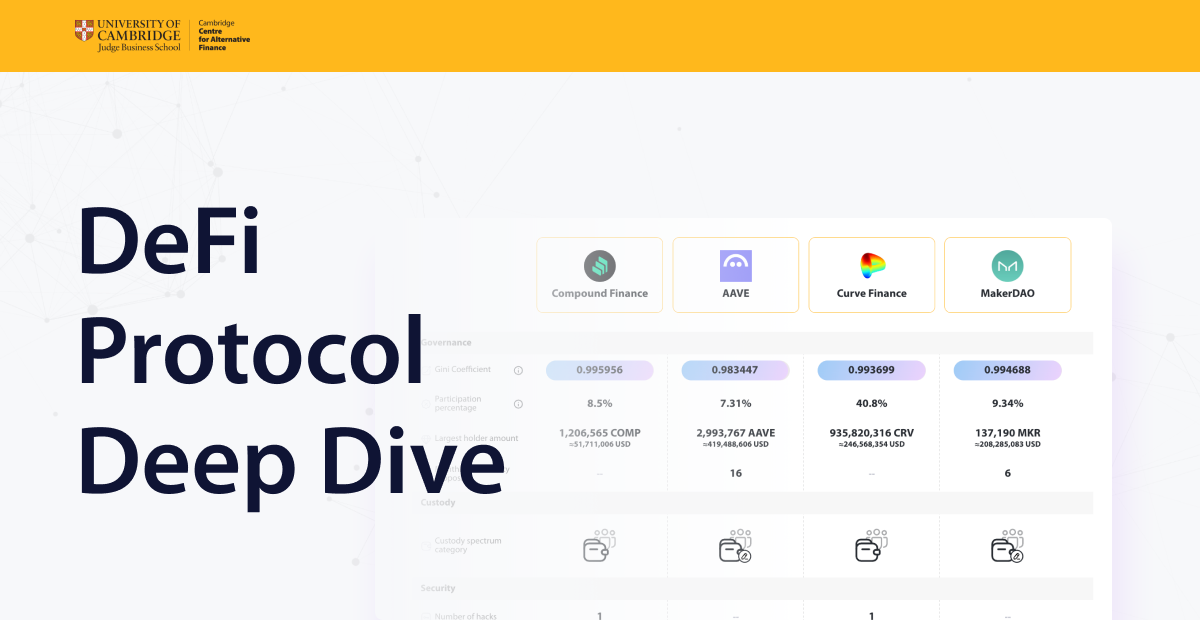Click Compound's Gini value 0.995956
This screenshot has width=1200, height=620.
(x=600, y=370)
